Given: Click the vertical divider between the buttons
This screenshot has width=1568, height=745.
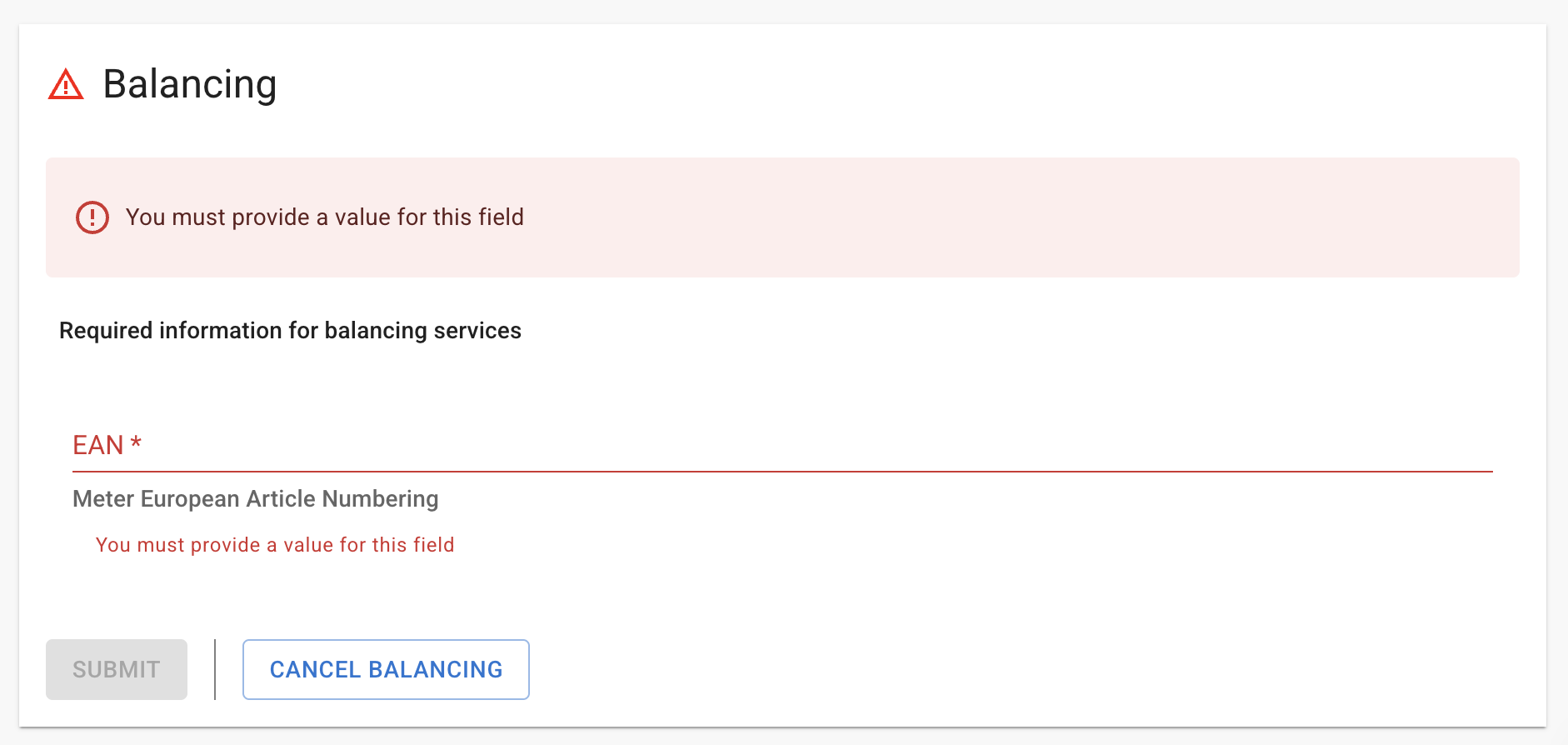Looking at the screenshot, I should tap(215, 669).
